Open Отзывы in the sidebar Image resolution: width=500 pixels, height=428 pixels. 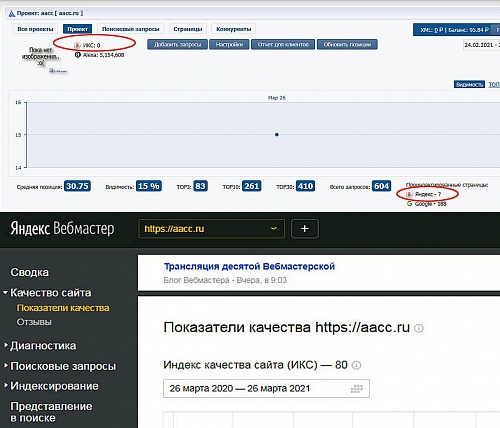click(34, 322)
